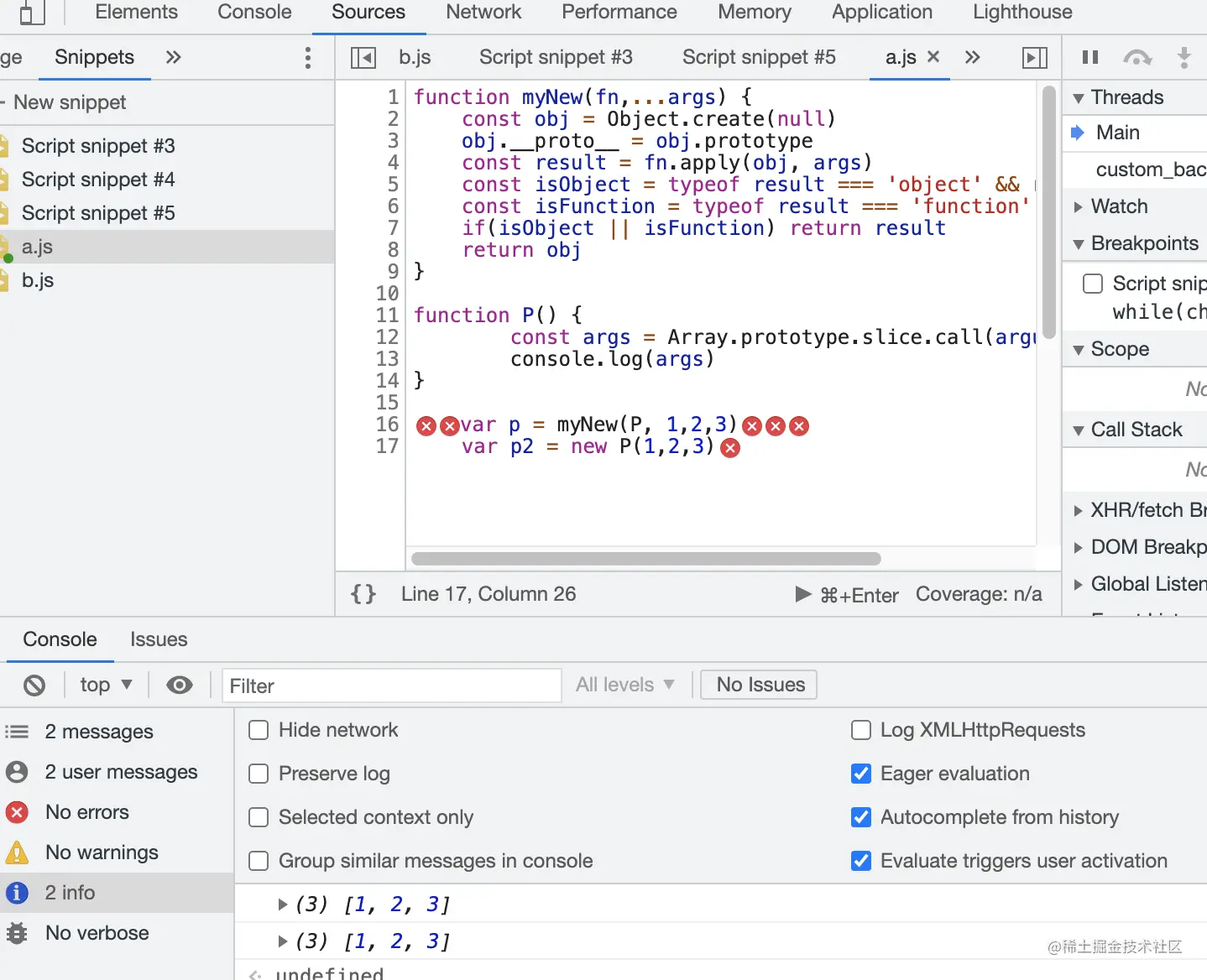Image resolution: width=1207 pixels, height=980 pixels.
Task: Switch to Elements panel tab
Action: click(x=137, y=12)
